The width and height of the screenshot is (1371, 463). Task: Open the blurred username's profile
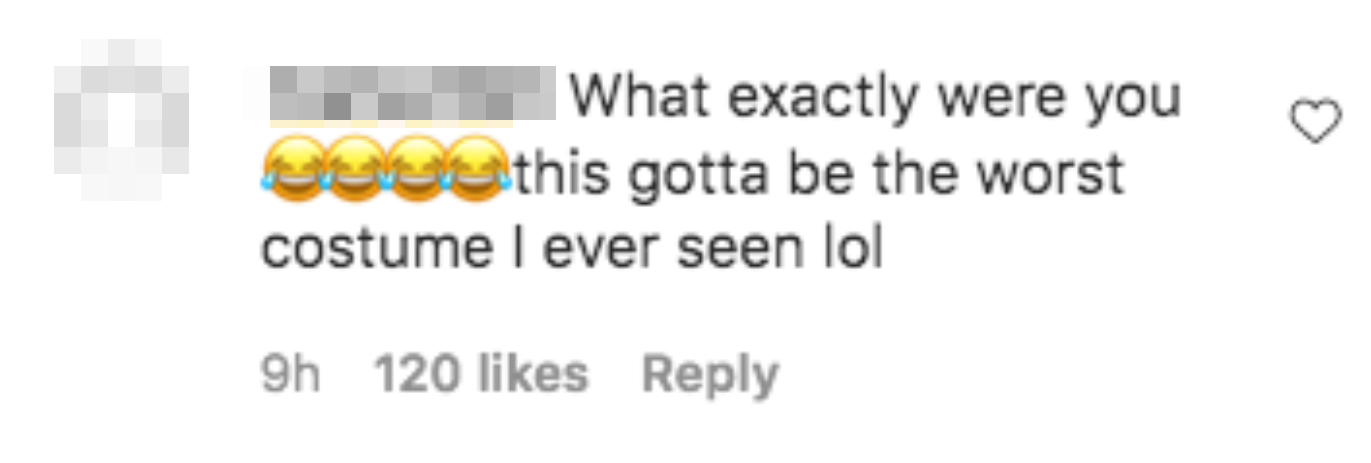coord(414,95)
